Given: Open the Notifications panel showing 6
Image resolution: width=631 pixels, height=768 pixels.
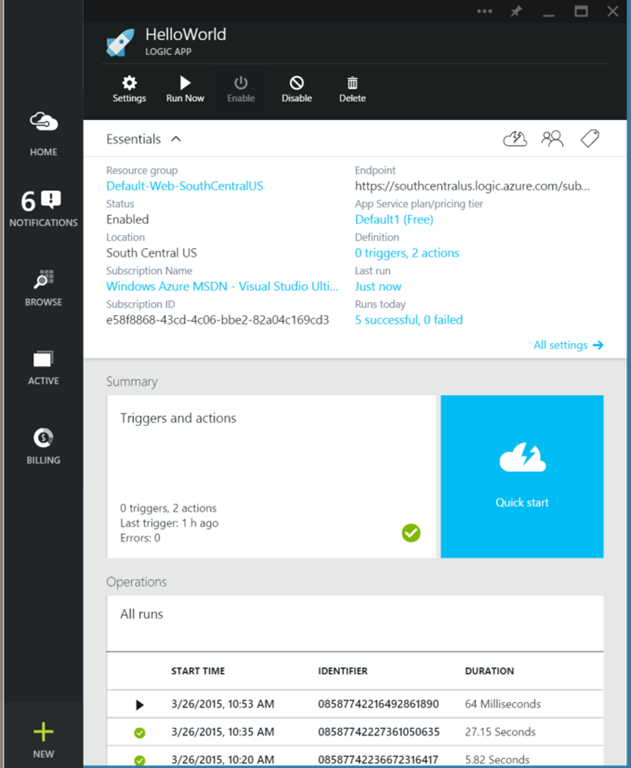Looking at the screenshot, I should 43,209.
